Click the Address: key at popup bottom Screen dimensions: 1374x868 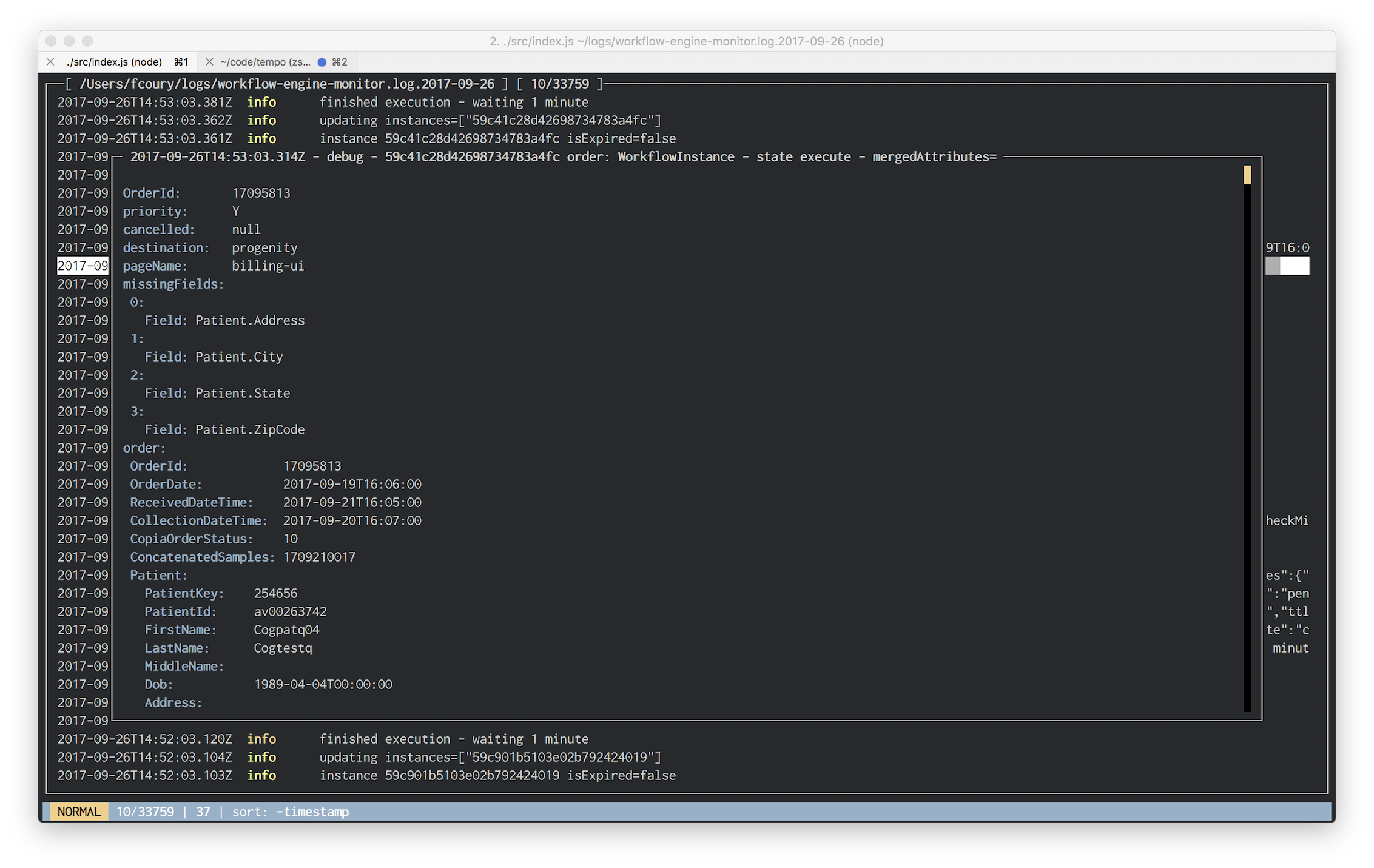[x=173, y=702]
